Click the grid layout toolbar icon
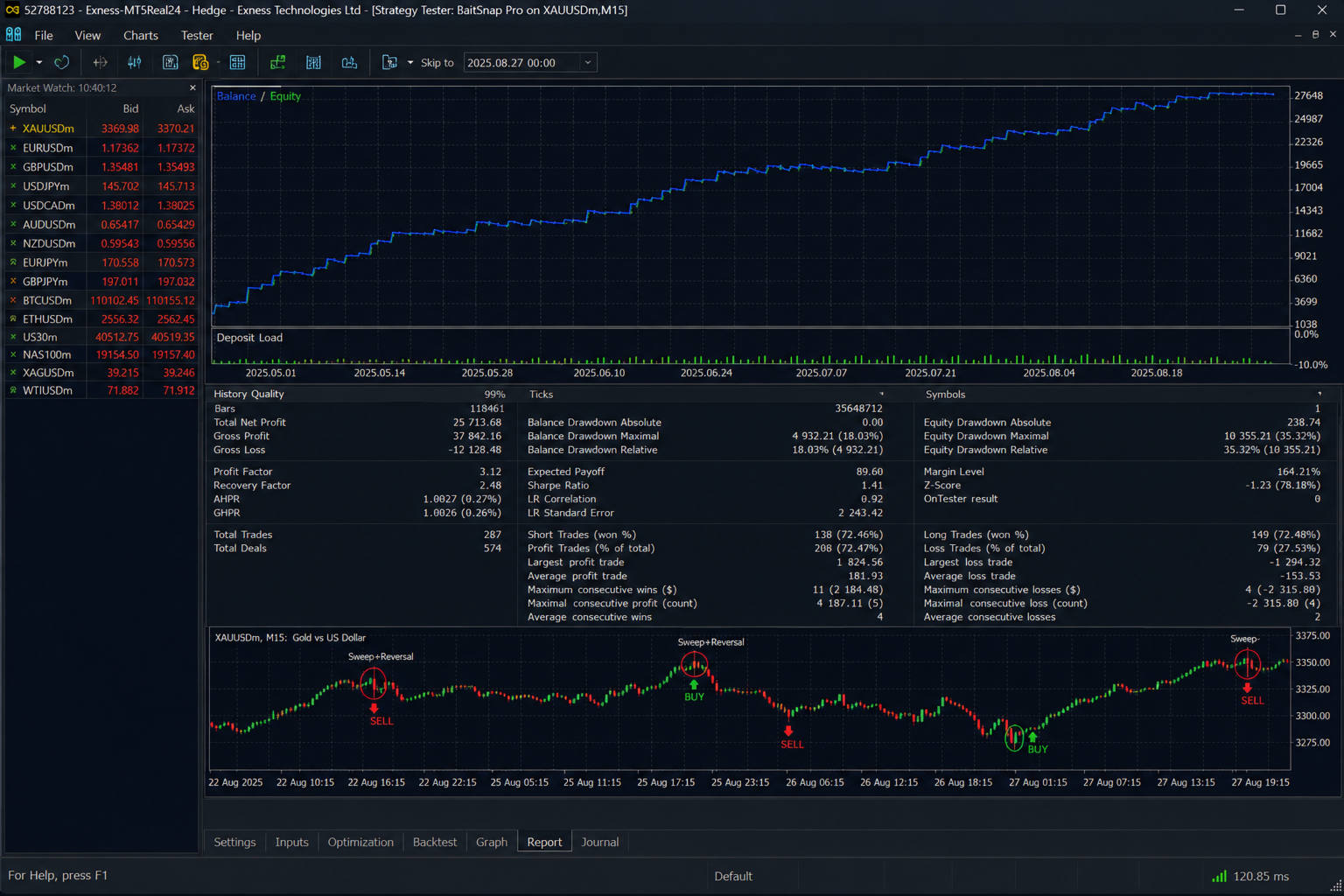Image resolution: width=1344 pixels, height=896 pixels. (237, 62)
